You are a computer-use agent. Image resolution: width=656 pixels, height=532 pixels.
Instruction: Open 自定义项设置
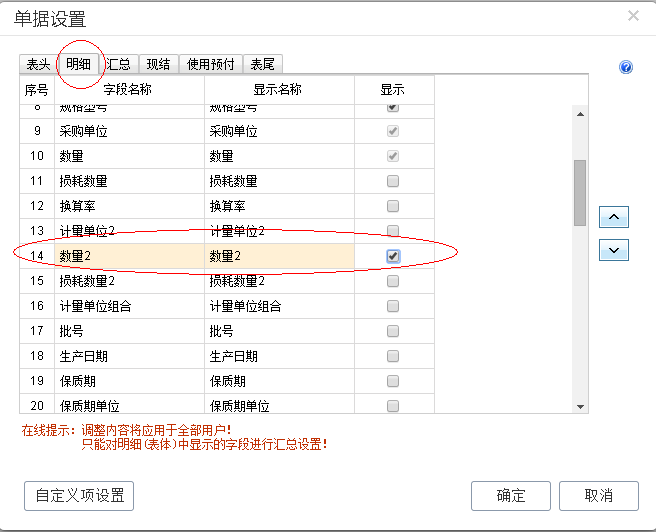click(x=79, y=495)
